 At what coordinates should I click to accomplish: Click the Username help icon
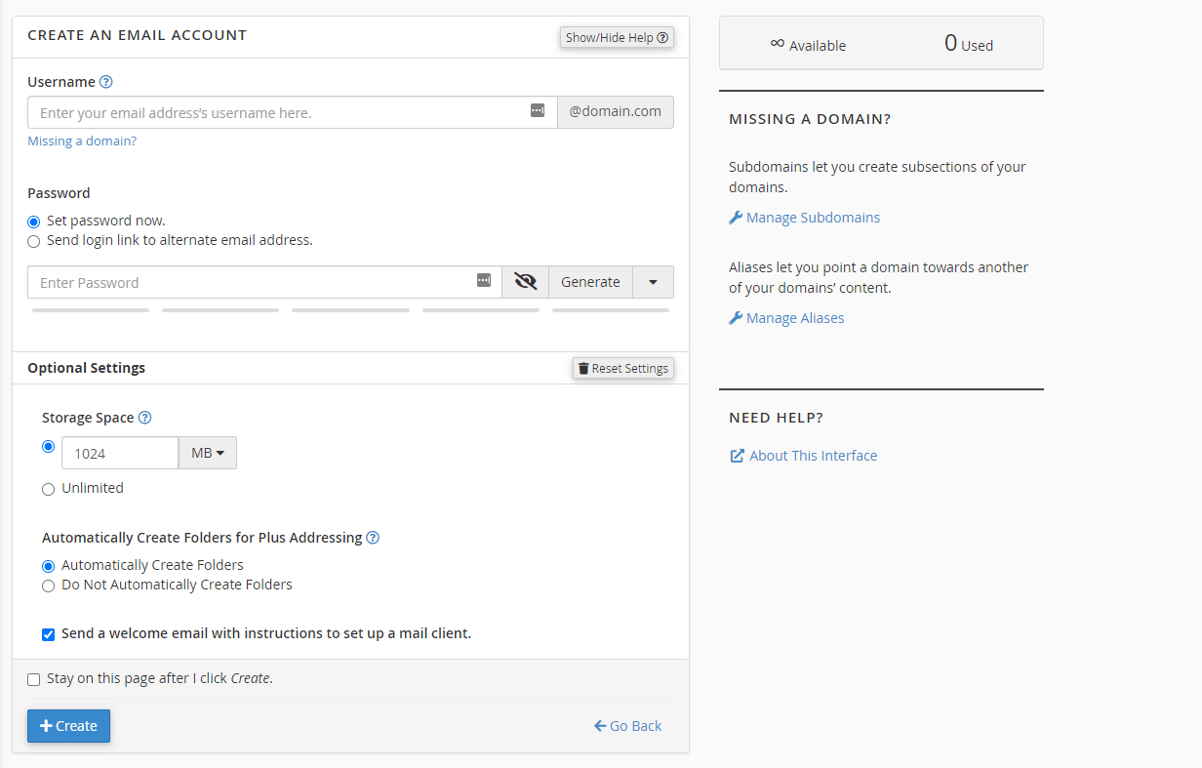[x=108, y=81]
